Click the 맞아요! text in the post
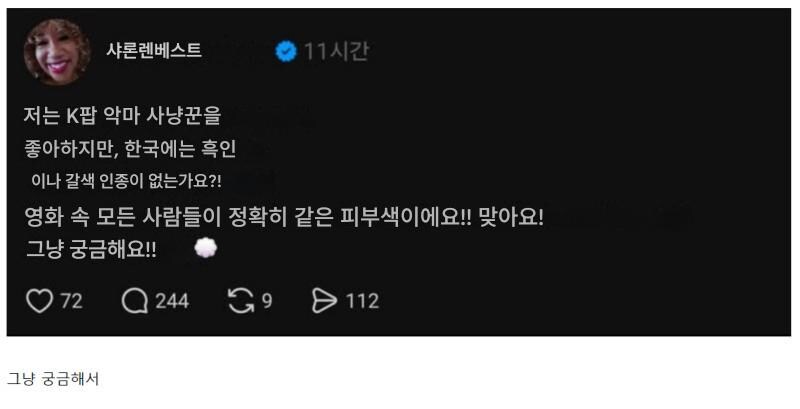800x409 pixels. (x=511, y=218)
